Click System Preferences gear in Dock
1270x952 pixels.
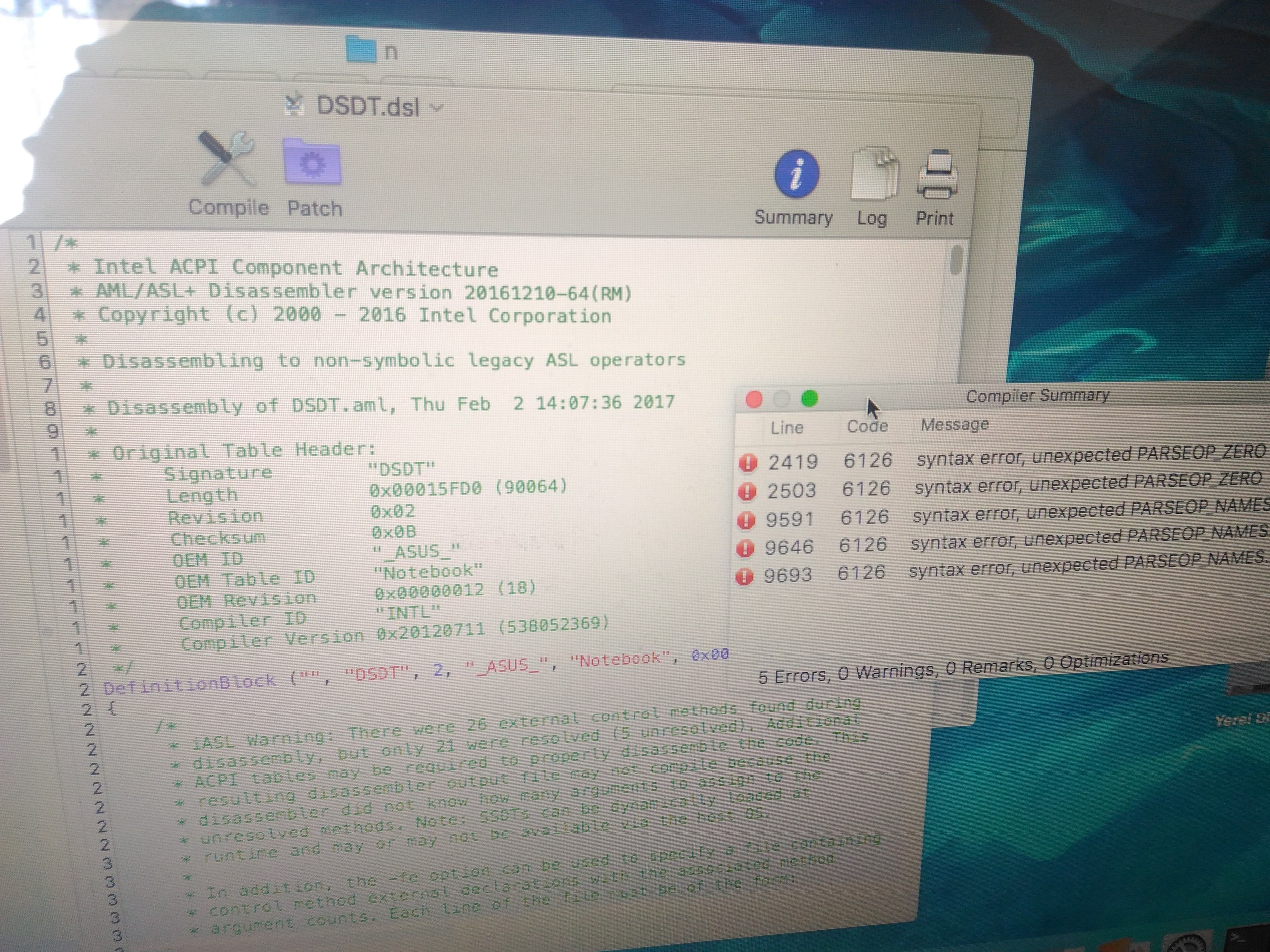point(1187,944)
